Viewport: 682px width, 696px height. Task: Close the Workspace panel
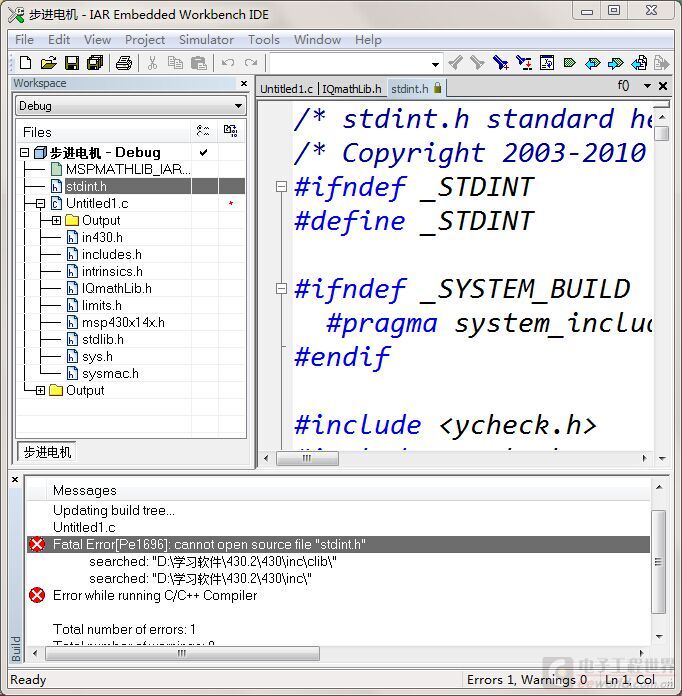click(244, 83)
